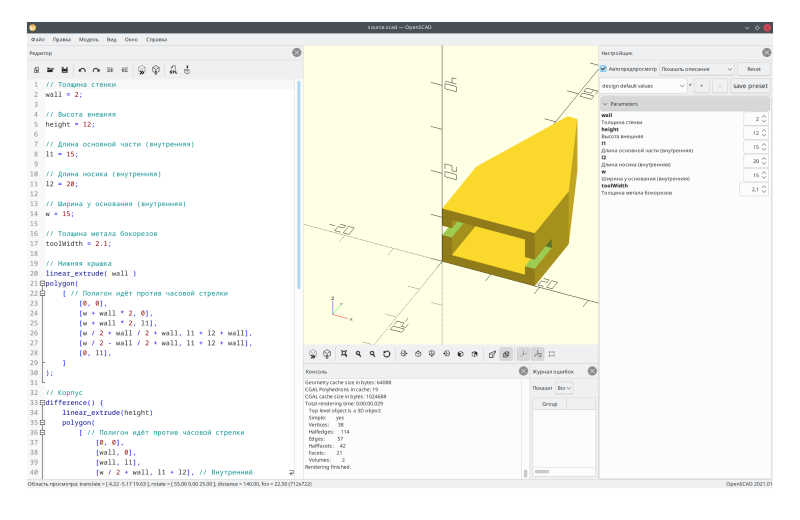Collapse the Parameters section
This screenshot has width=800, height=520.
pos(606,104)
